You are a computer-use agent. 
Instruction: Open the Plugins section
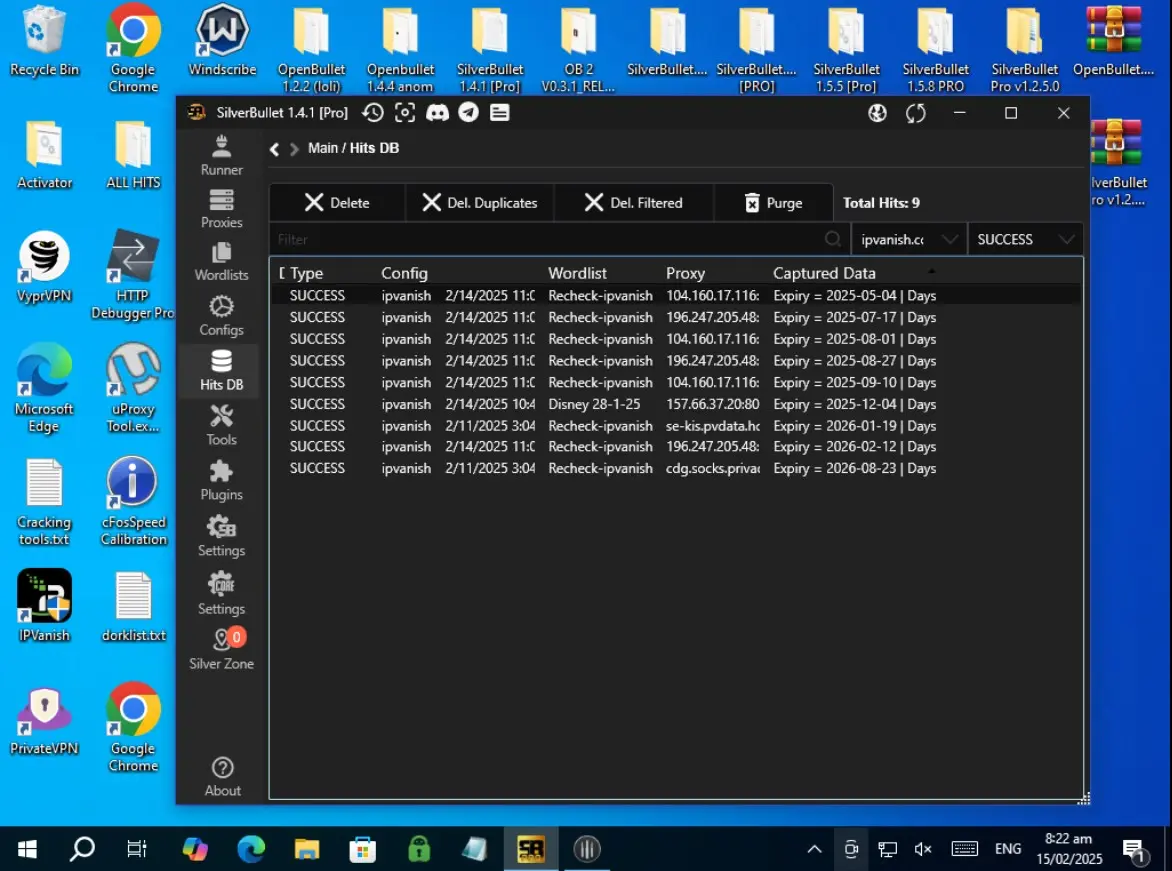tap(221, 481)
